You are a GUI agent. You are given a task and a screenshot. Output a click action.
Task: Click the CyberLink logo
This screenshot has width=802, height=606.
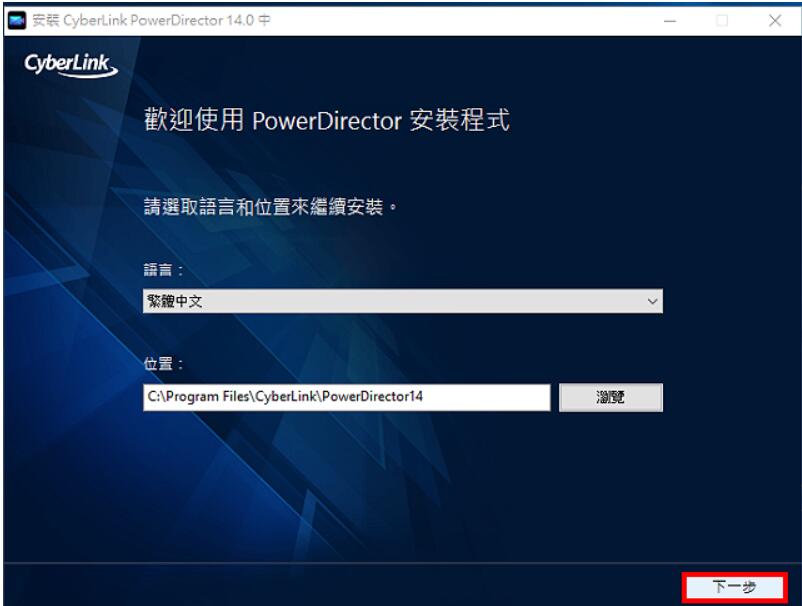[x=71, y=65]
